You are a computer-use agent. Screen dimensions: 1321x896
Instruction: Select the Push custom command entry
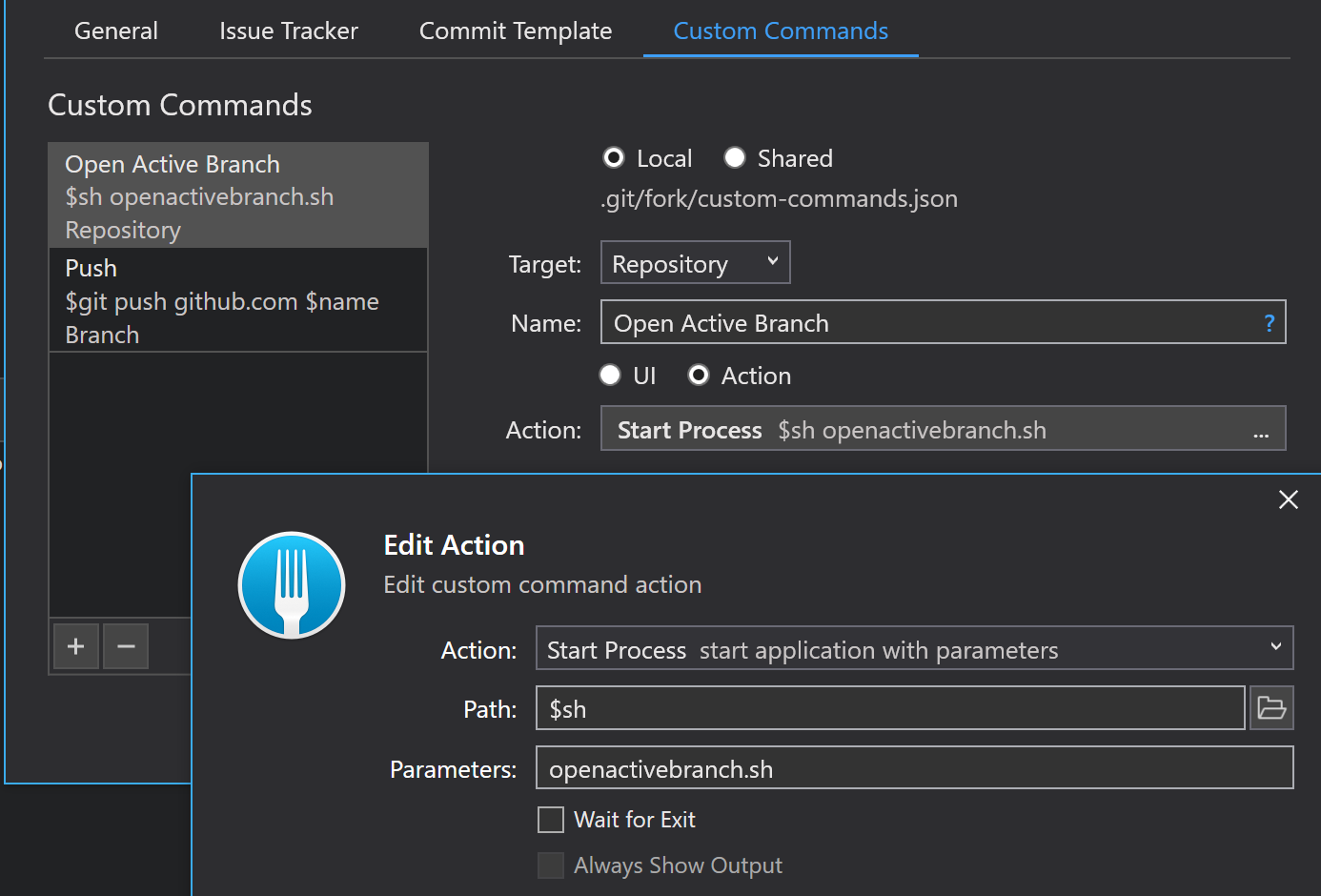[238, 299]
